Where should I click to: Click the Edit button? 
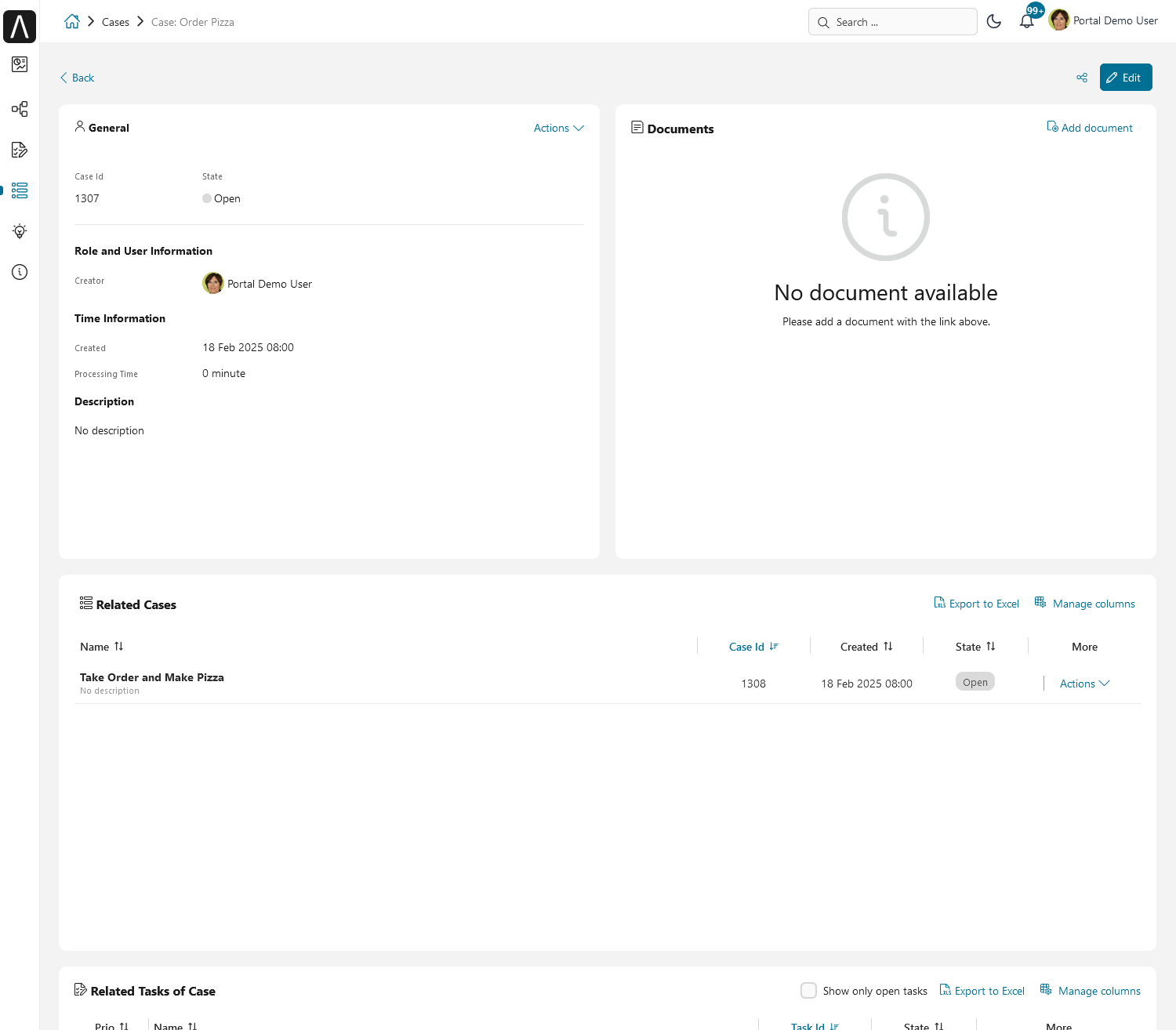coord(1125,78)
